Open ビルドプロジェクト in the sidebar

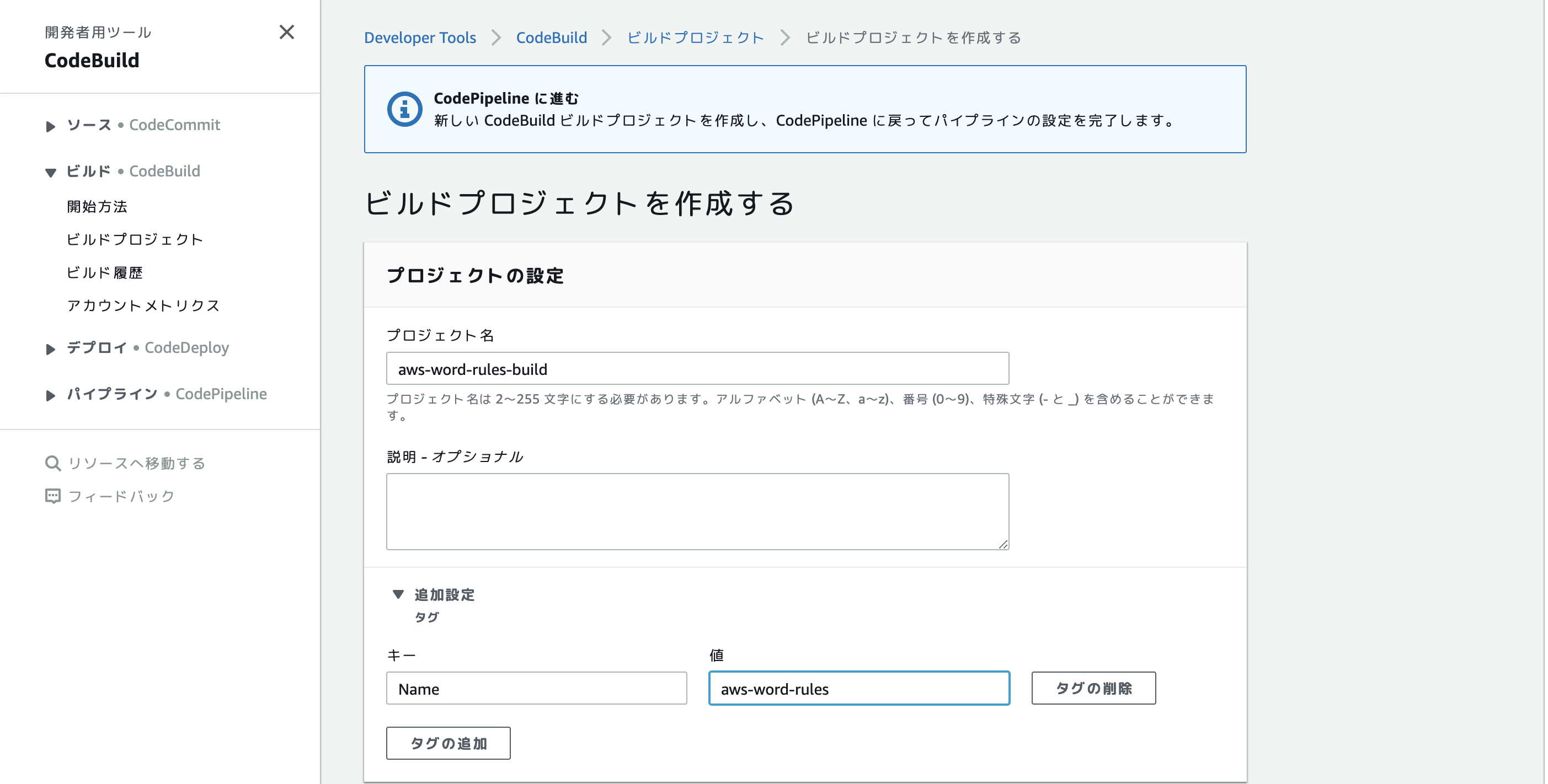(x=135, y=239)
